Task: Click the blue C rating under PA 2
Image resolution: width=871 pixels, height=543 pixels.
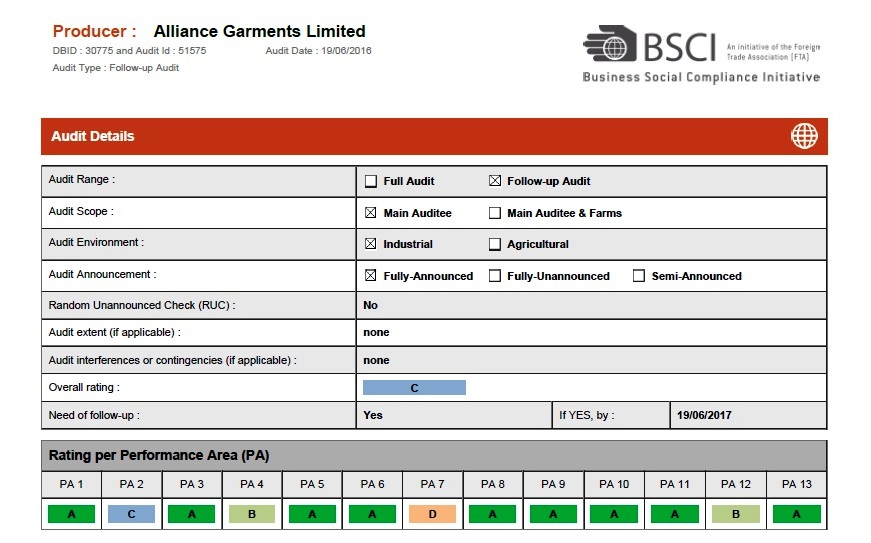Action: [131, 514]
